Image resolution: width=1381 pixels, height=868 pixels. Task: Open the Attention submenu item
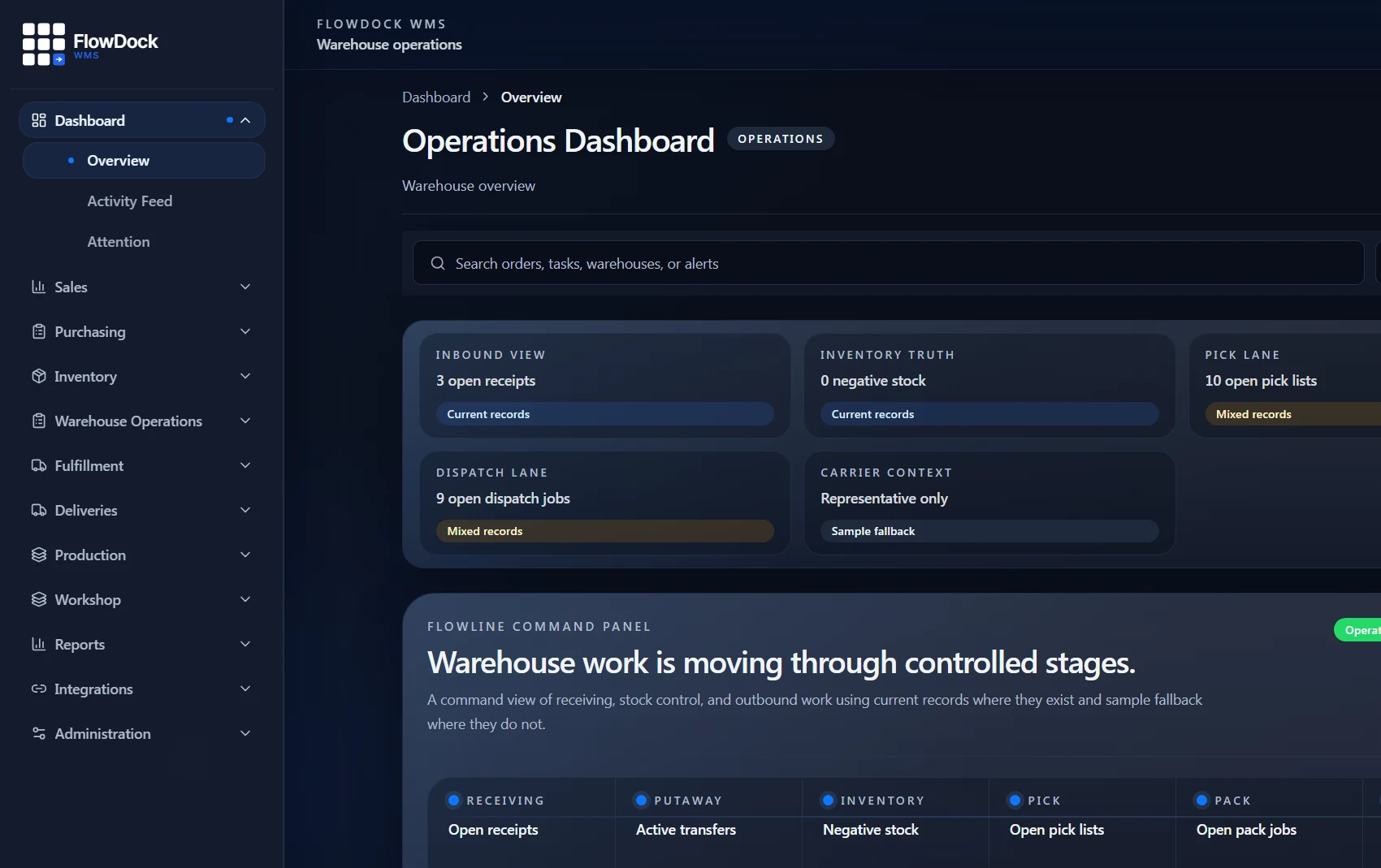(144, 242)
